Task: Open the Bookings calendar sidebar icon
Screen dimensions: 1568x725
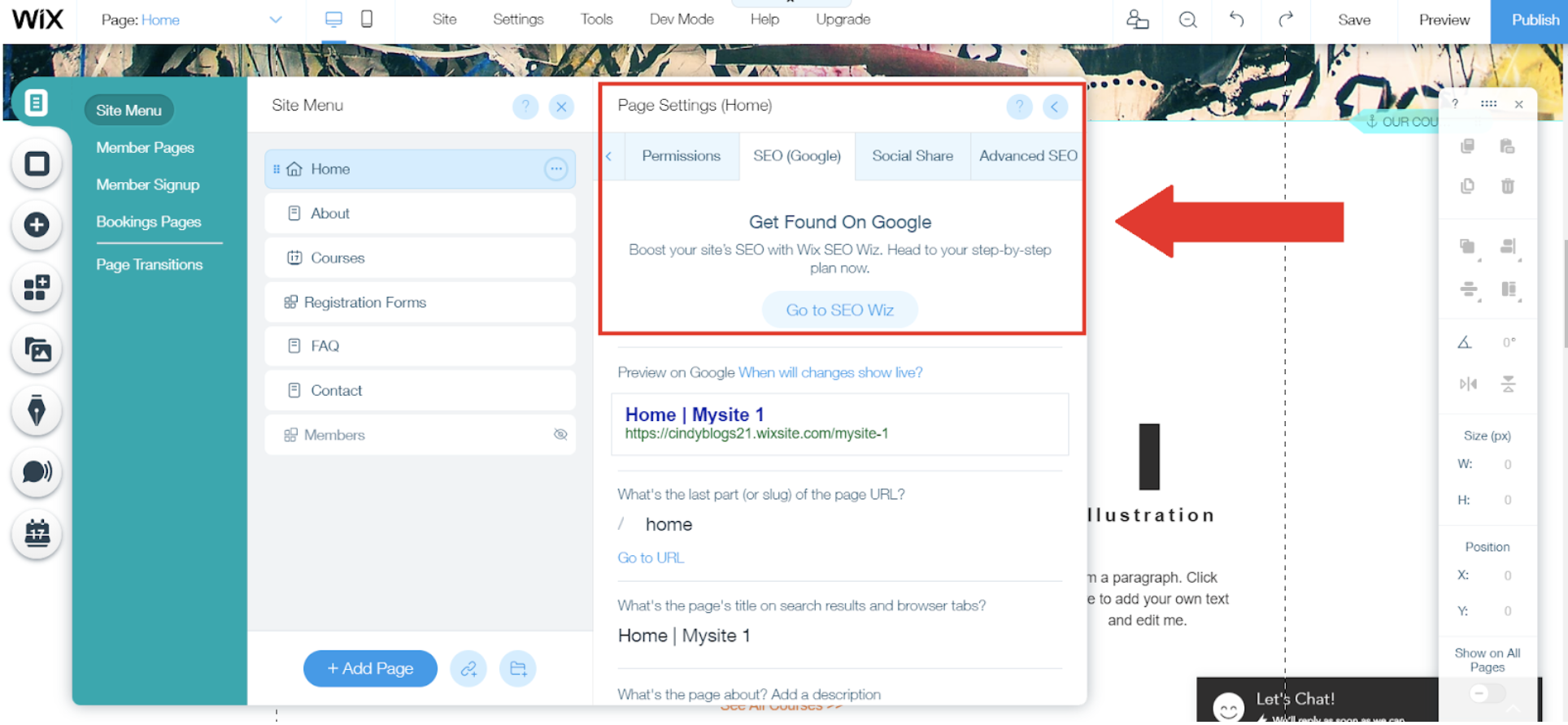Action: [37, 533]
